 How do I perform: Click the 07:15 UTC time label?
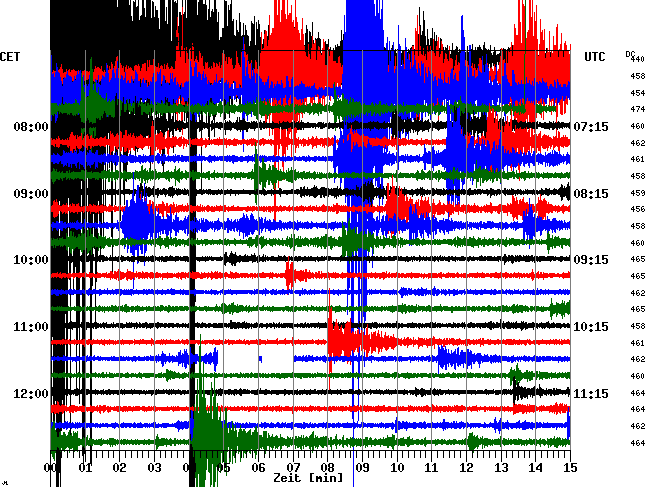(591, 127)
